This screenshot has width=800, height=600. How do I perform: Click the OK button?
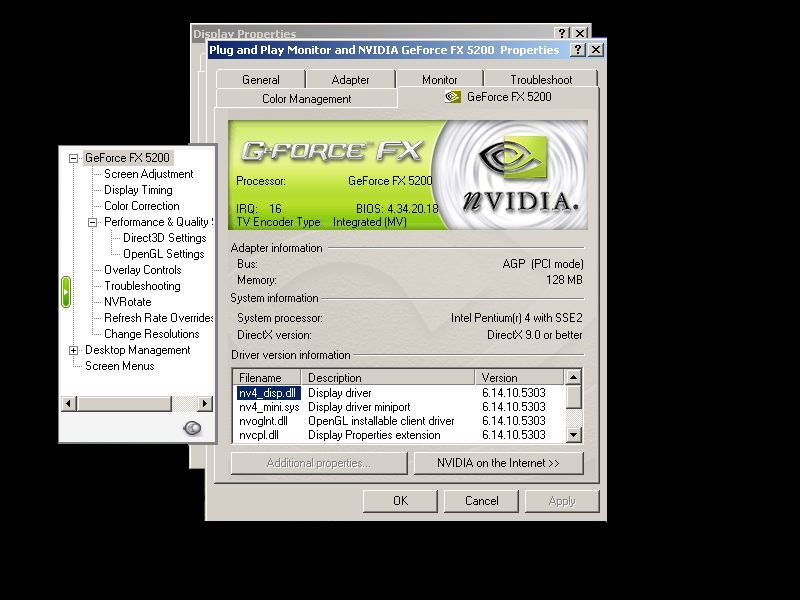point(400,501)
